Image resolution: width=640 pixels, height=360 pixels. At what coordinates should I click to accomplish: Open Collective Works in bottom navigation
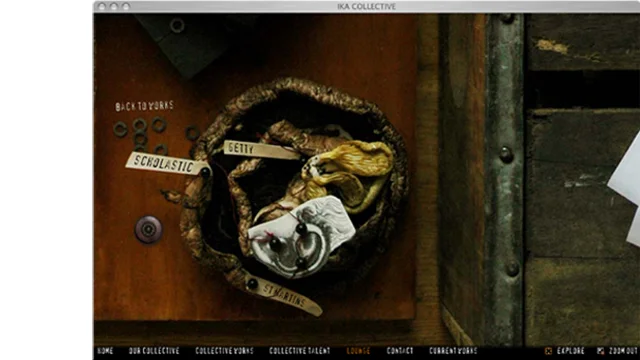tap(224, 351)
